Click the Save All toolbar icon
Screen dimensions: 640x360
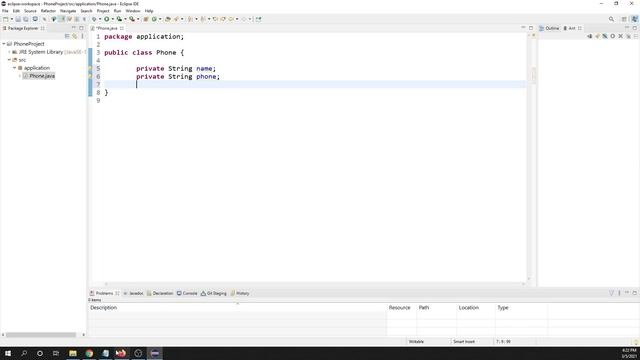25,19
